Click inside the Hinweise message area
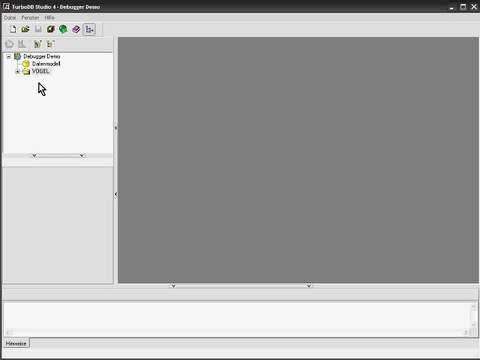The height and width of the screenshot is (360, 480). 237,316
